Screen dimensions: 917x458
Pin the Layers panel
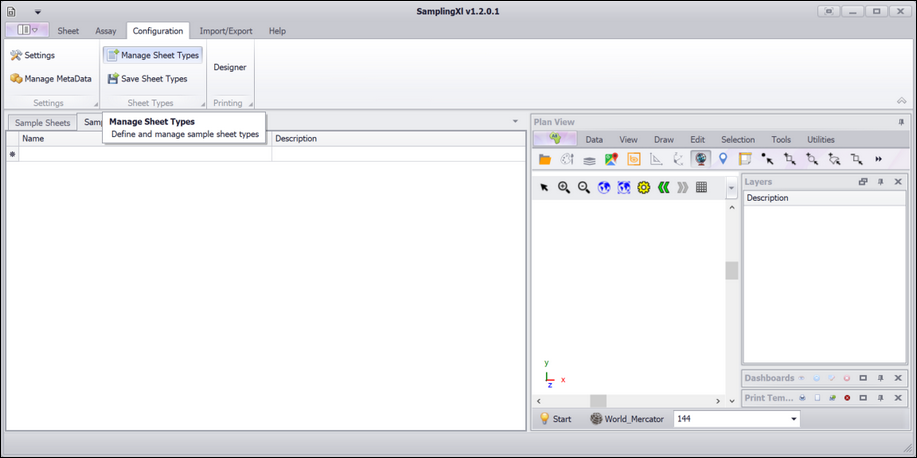point(880,182)
